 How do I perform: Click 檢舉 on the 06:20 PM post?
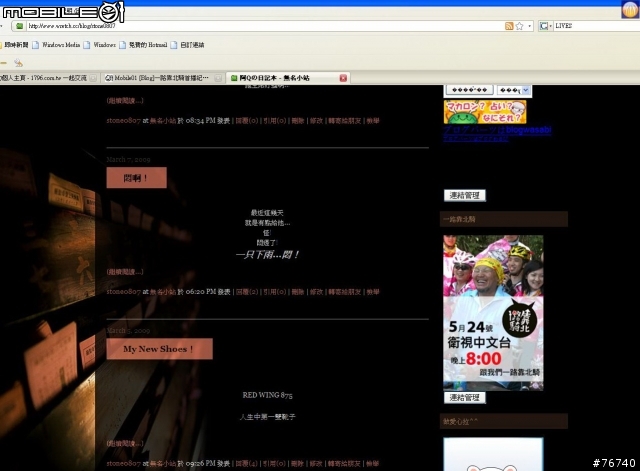[x=373, y=292]
